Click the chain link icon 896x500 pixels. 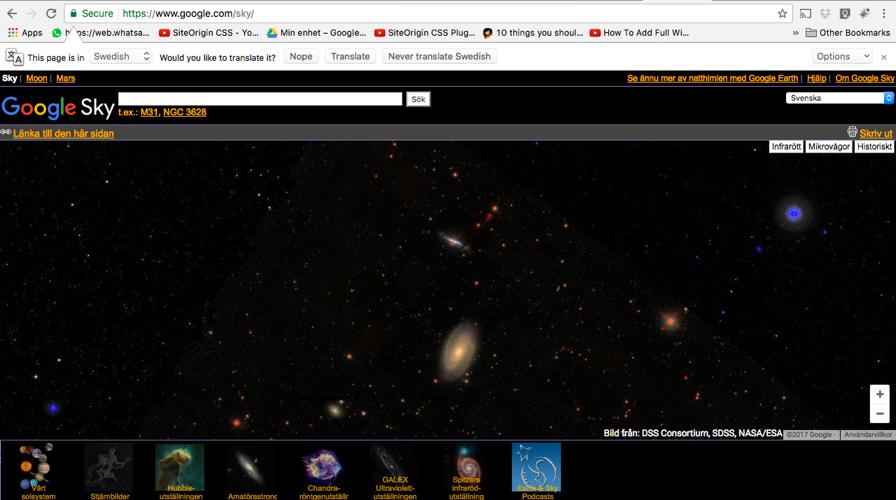[6, 133]
